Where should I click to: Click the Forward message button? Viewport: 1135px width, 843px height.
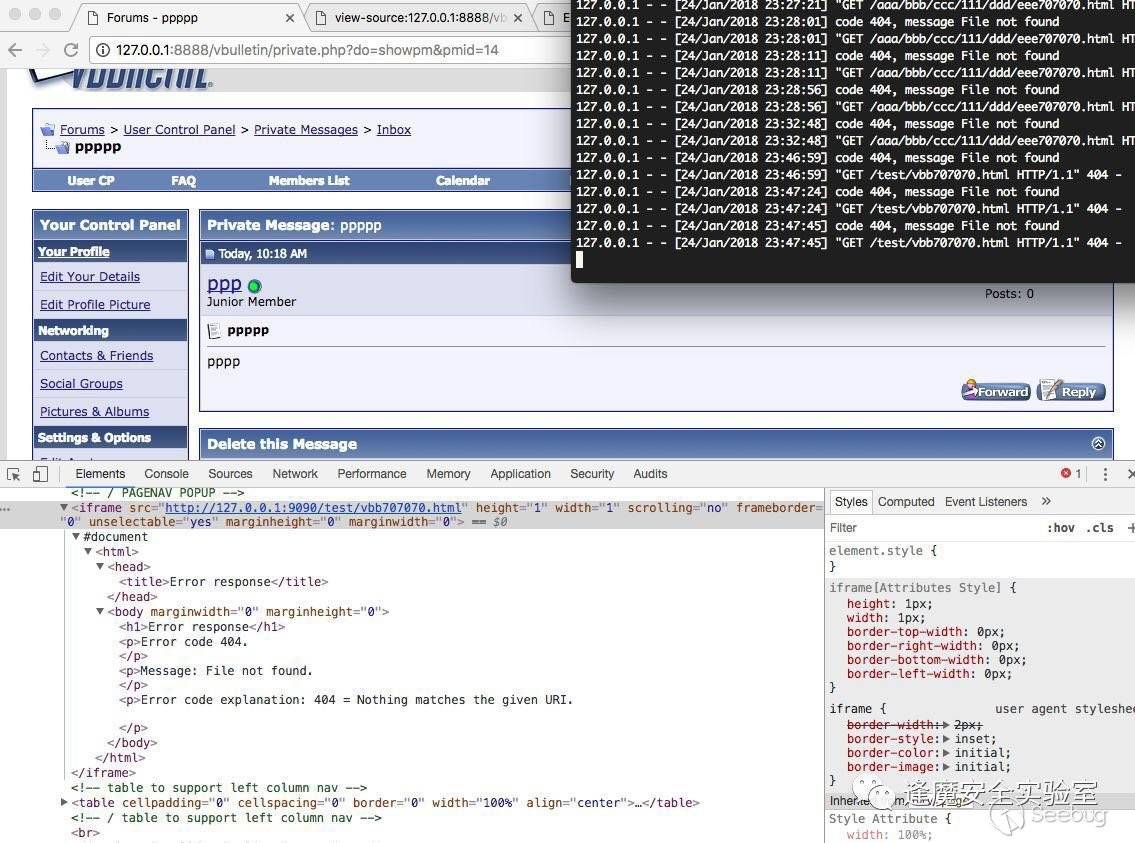tap(996, 391)
